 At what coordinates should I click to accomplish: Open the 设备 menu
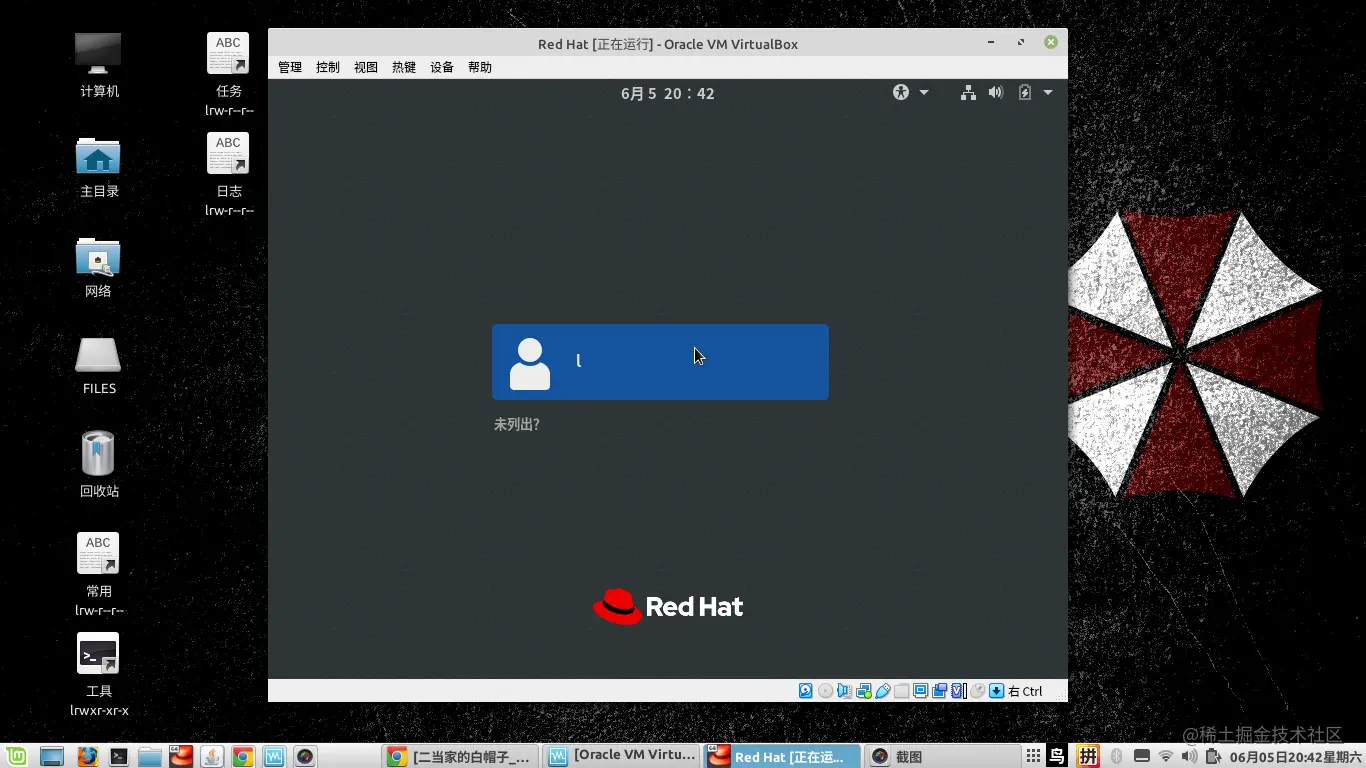[x=442, y=67]
